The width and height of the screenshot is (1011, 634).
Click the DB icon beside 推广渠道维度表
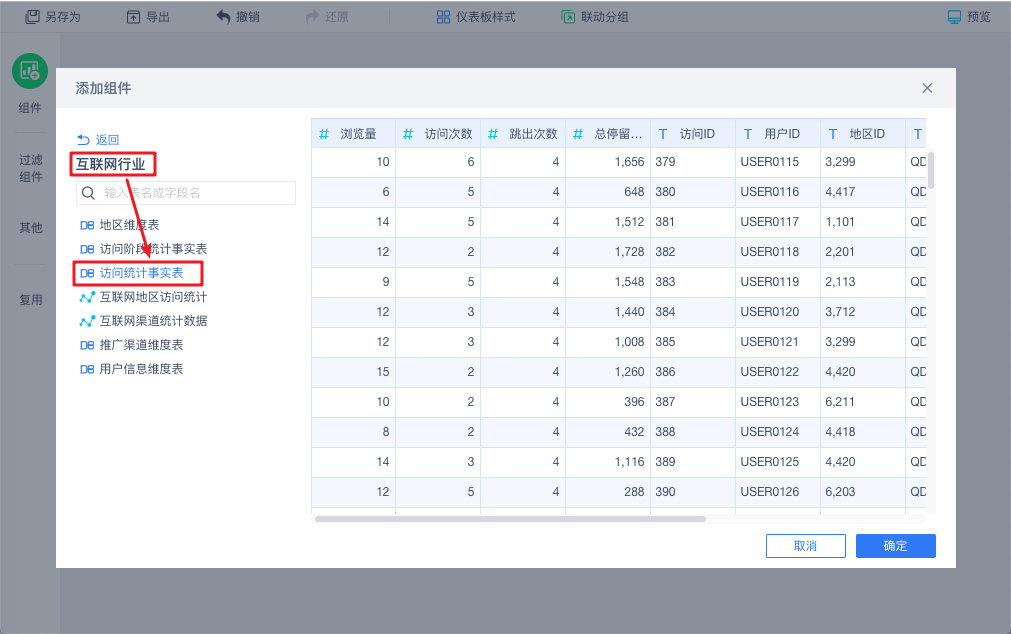(87, 345)
